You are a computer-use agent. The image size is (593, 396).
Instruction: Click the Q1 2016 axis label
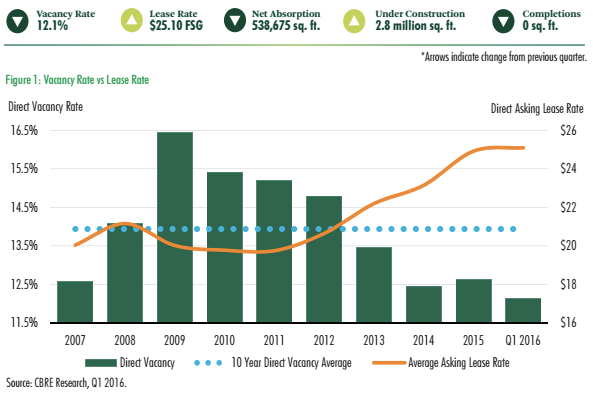(523, 340)
